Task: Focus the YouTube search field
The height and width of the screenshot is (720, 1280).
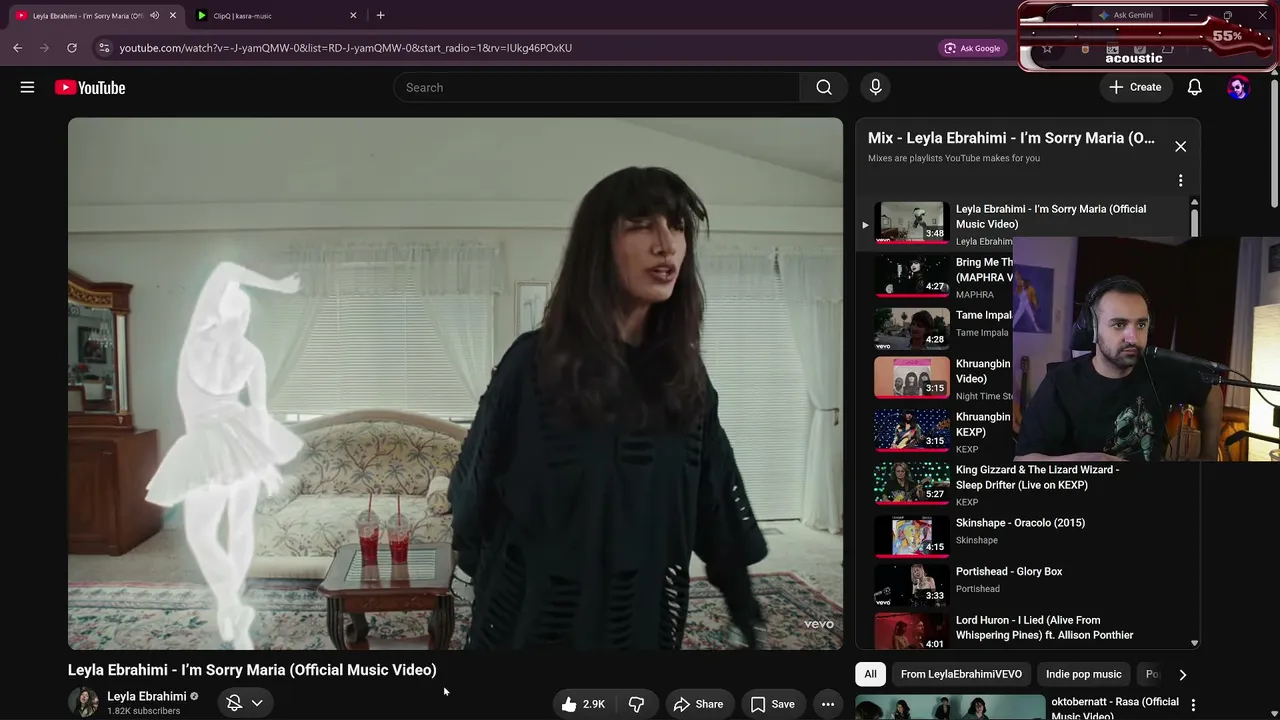Action: coord(597,87)
